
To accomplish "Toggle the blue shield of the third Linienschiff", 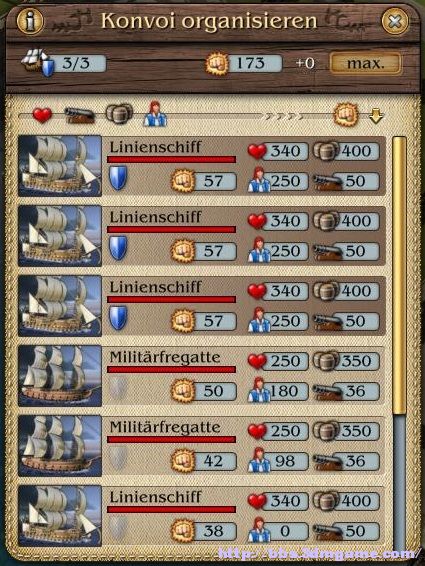I will click(x=118, y=318).
